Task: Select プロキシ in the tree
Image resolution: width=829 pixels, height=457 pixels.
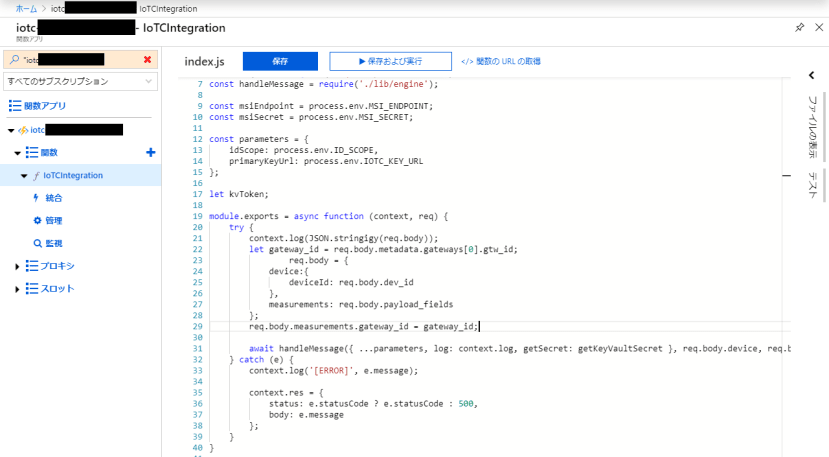Action: [58, 266]
